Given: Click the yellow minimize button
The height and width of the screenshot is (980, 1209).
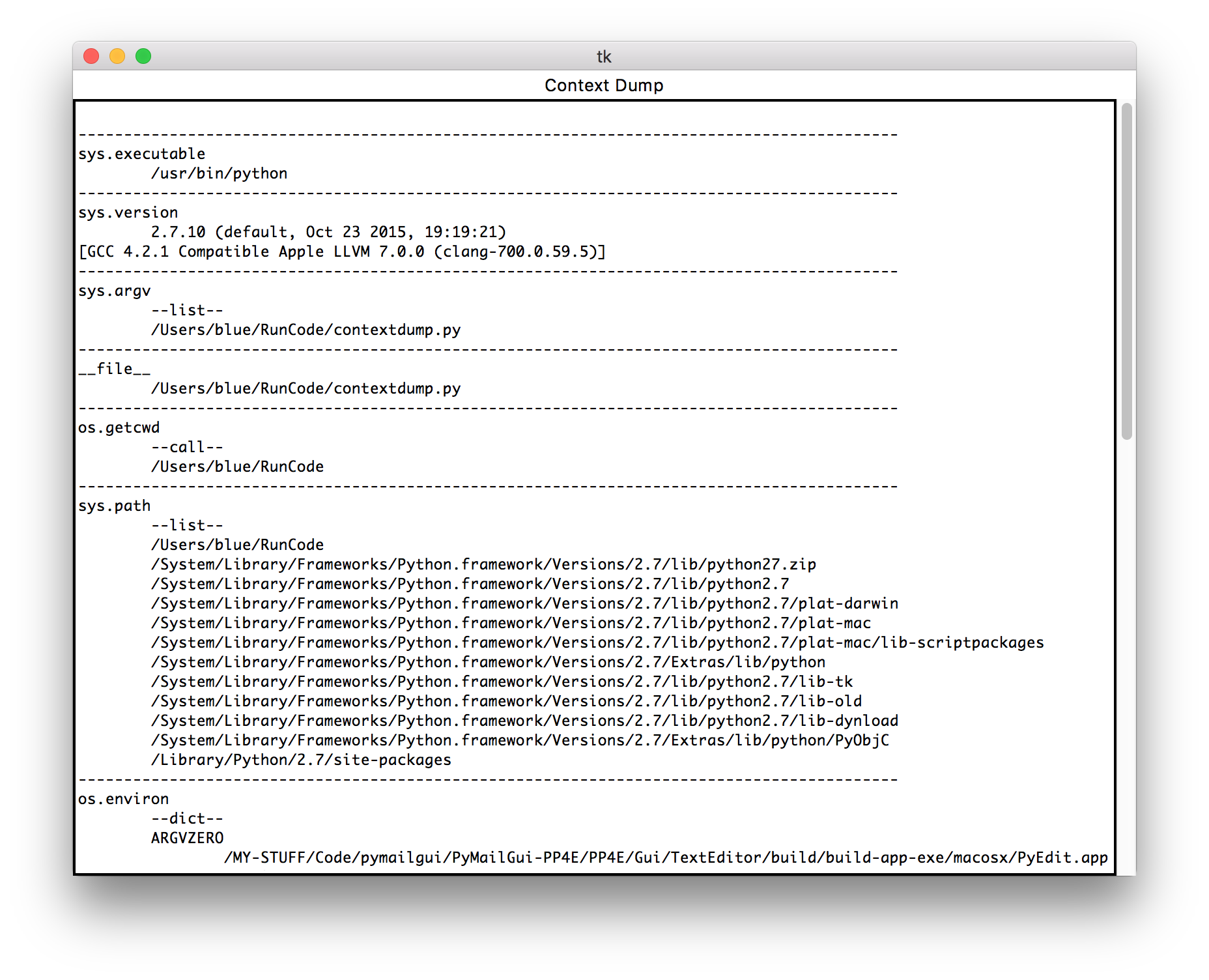Looking at the screenshot, I should pyautogui.click(x=117, y=57).
